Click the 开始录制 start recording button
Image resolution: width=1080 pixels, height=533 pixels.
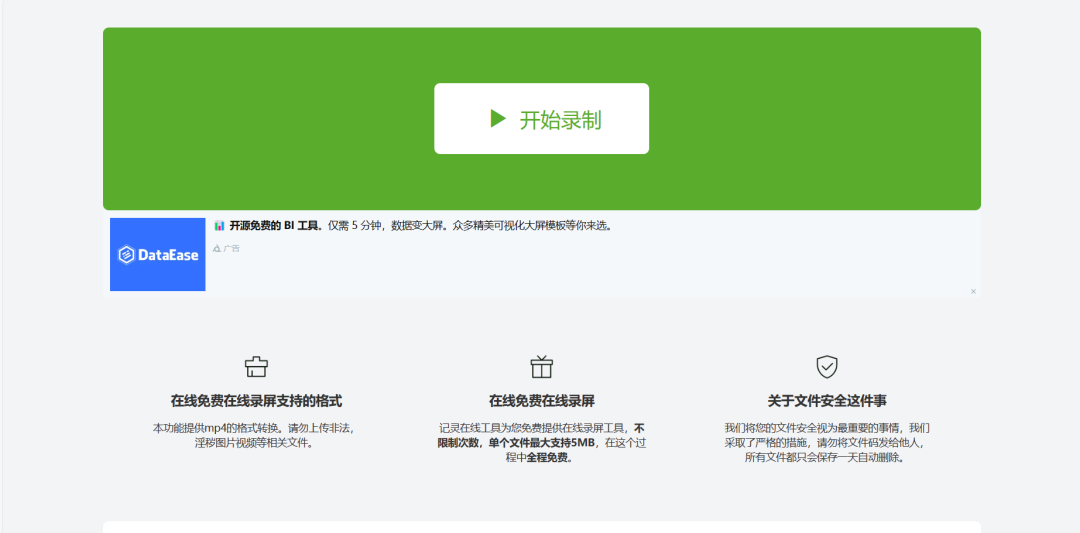[x=541, y=118]
